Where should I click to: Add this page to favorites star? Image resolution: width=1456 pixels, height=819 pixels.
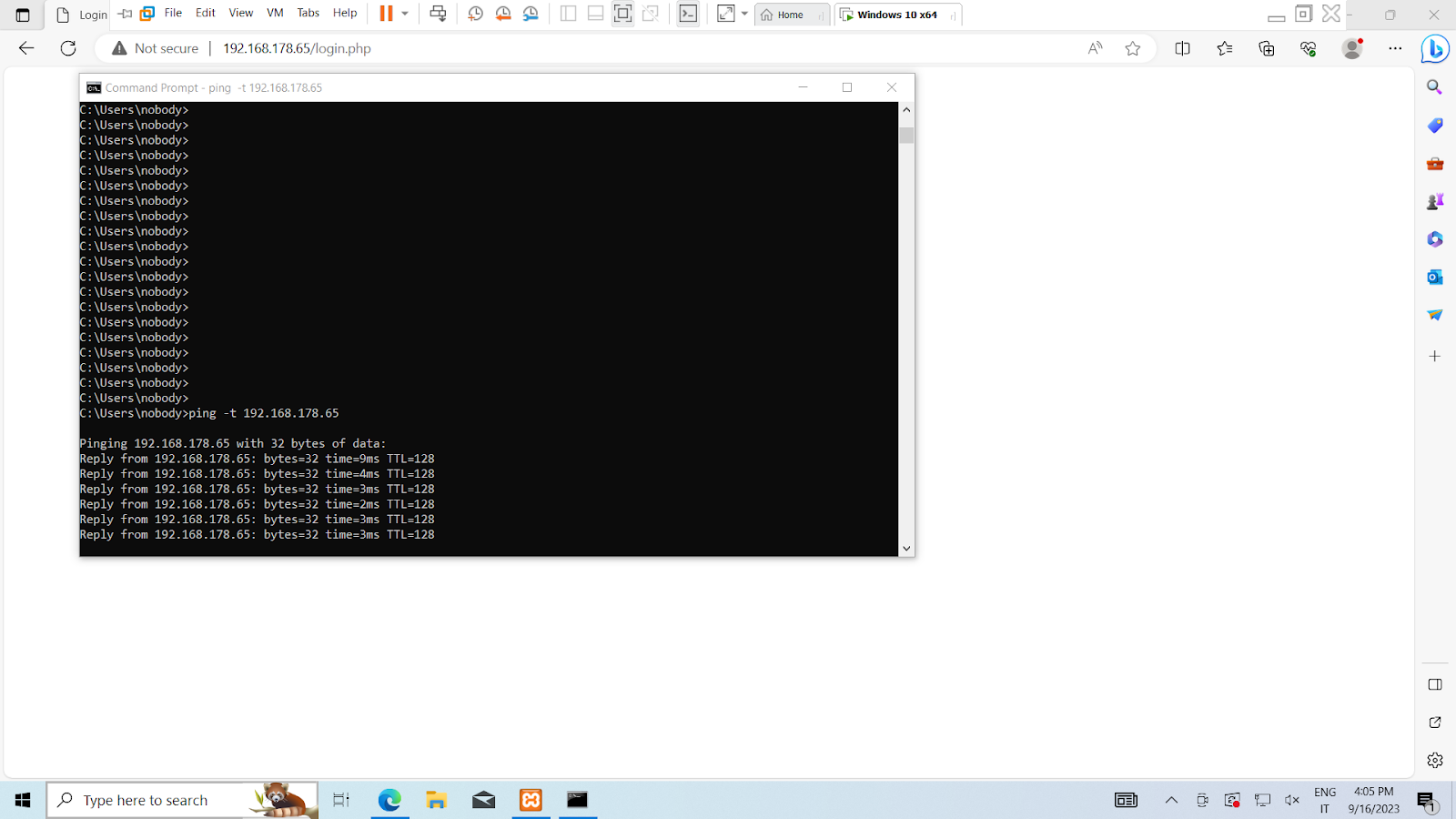(1133, 48)
